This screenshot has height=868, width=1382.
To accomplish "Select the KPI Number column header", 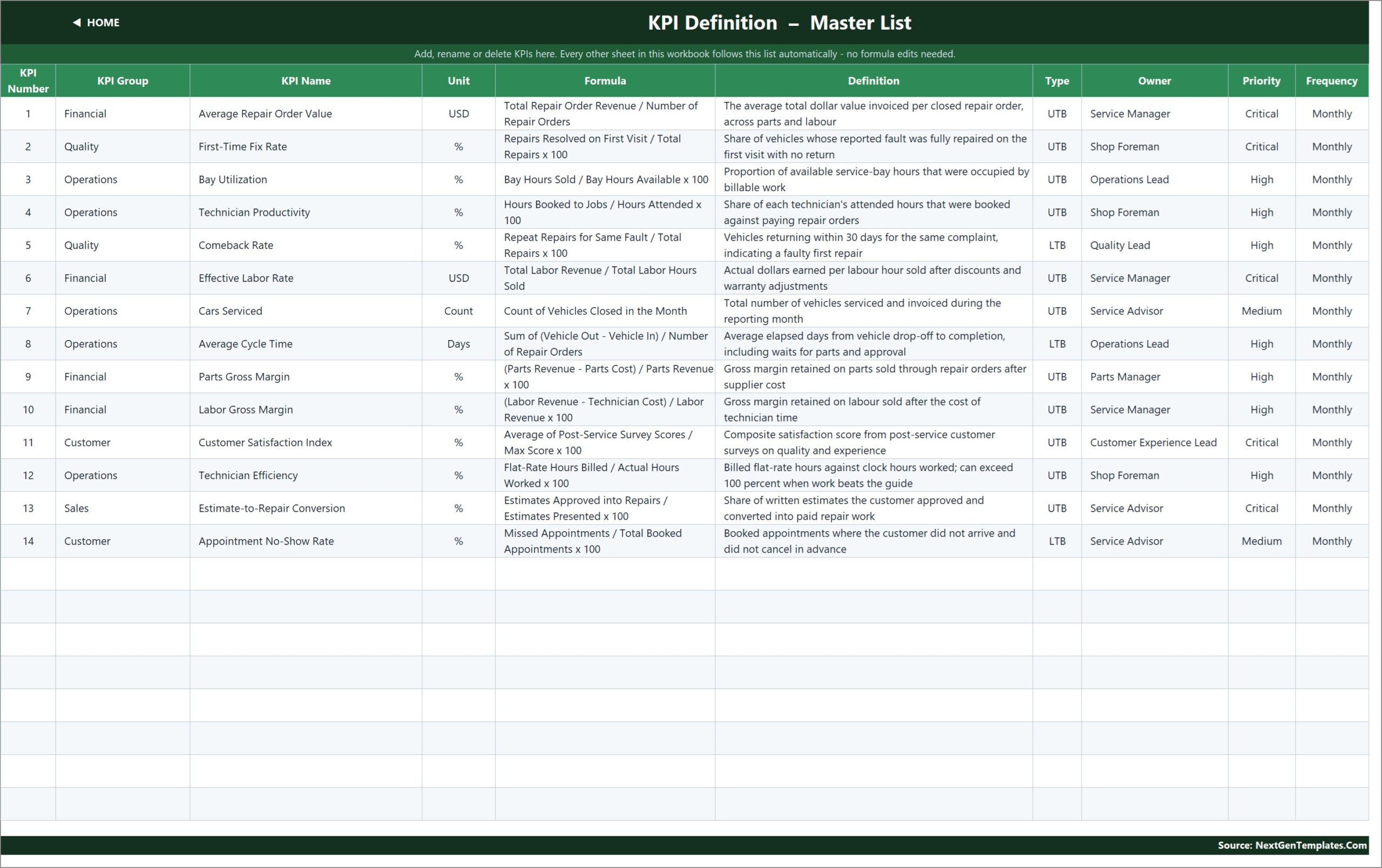I will point(28,80).
